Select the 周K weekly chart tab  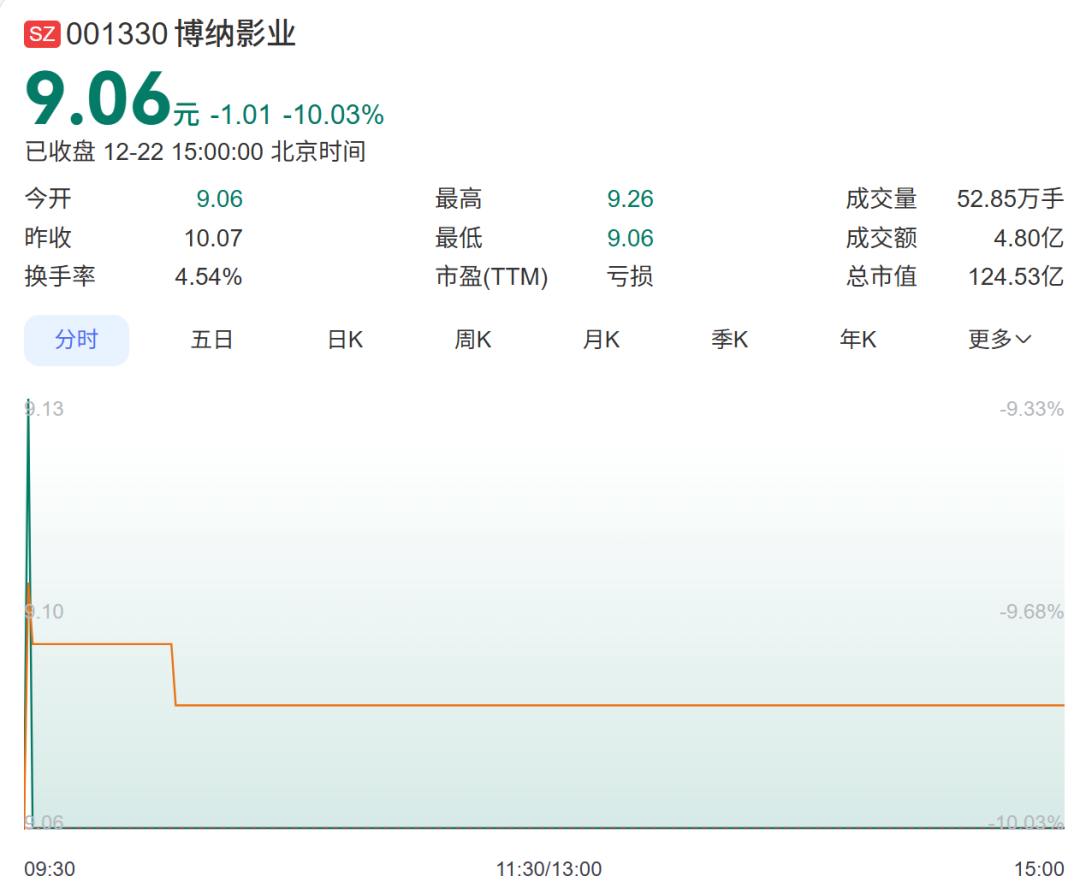[x=472, y=340]
